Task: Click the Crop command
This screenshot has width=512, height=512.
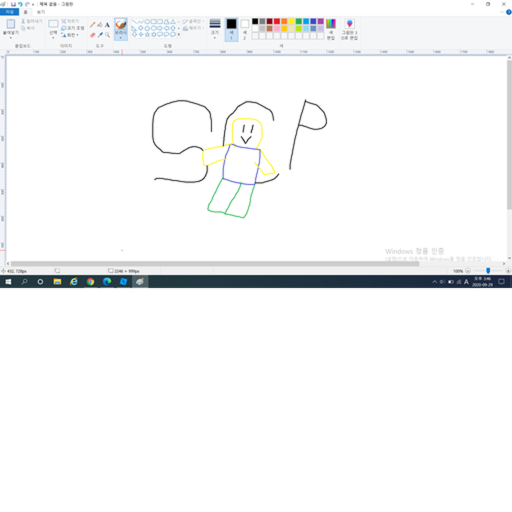Action: click(x=70, y=21)
